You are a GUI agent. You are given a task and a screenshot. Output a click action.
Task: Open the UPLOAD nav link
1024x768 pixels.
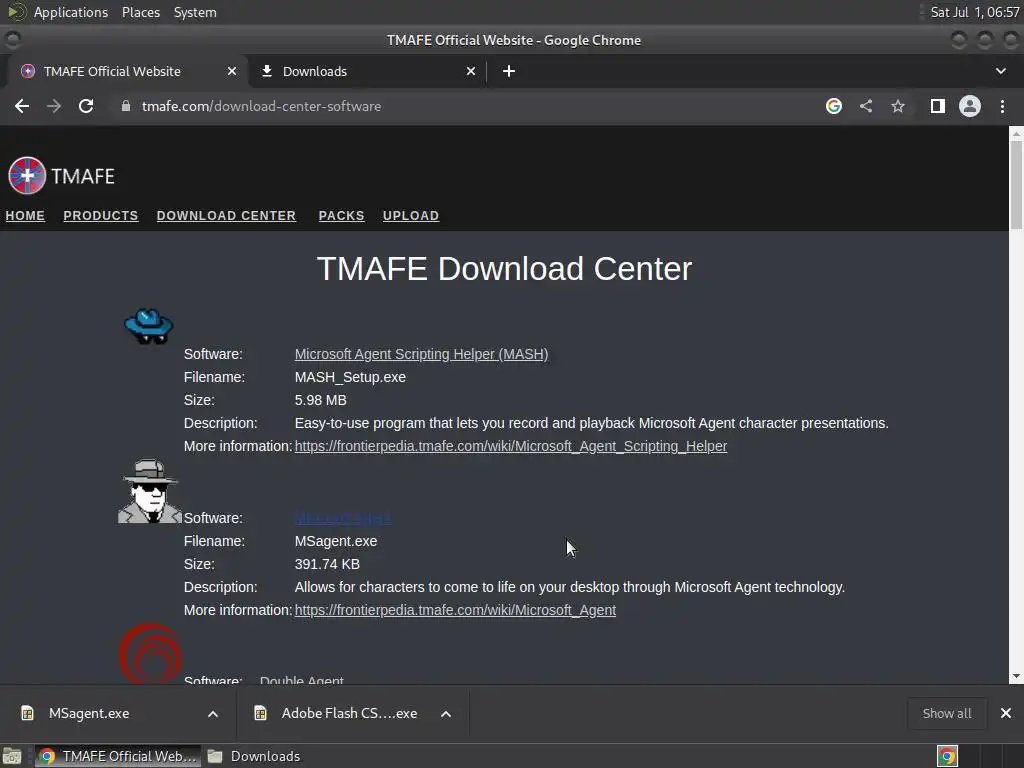(x=411, y=216)
